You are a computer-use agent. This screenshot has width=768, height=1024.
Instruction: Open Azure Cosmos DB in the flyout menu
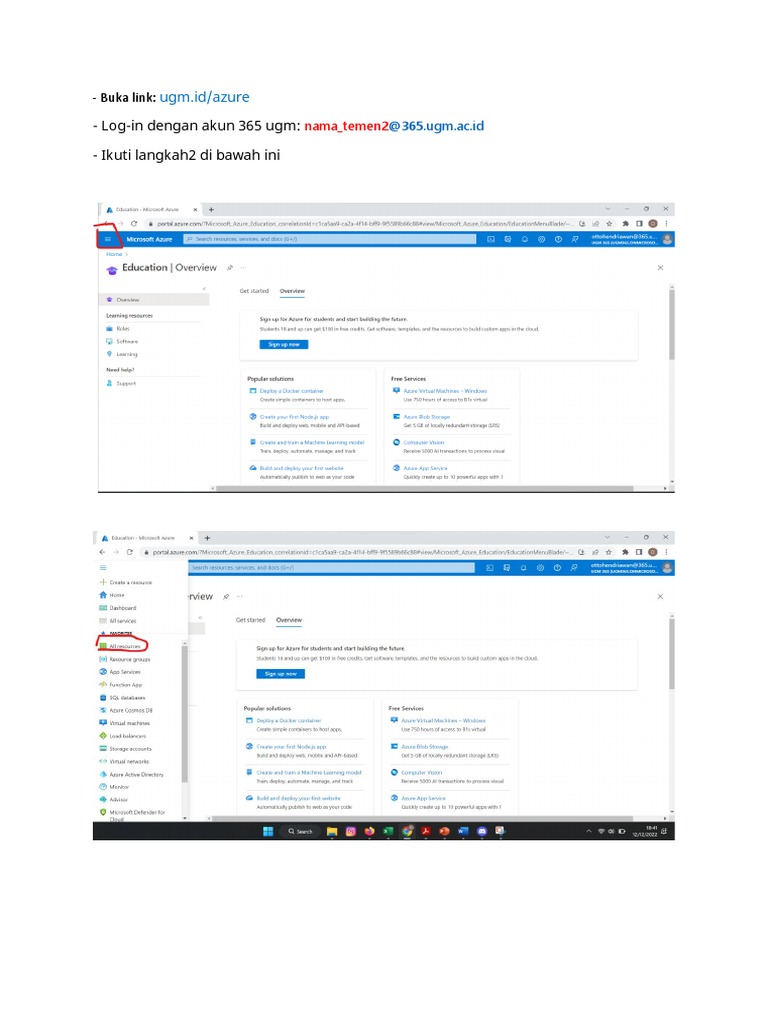(131, 711)
